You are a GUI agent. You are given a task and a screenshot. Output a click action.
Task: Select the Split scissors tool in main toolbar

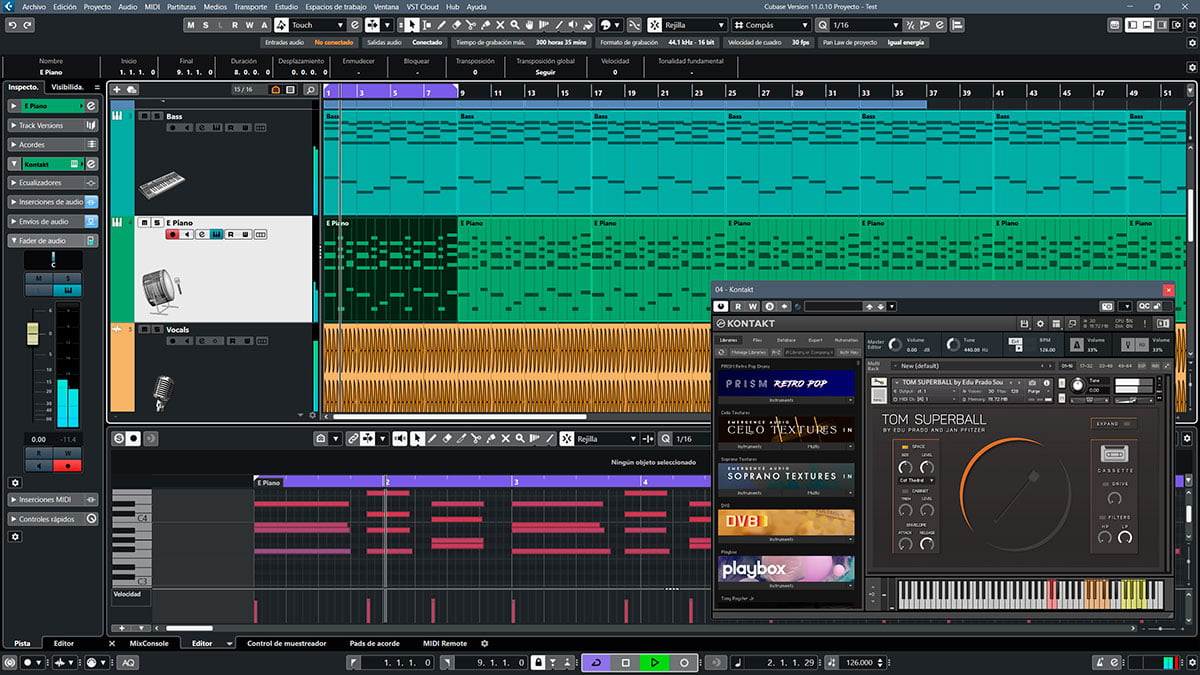coord(473,25)
